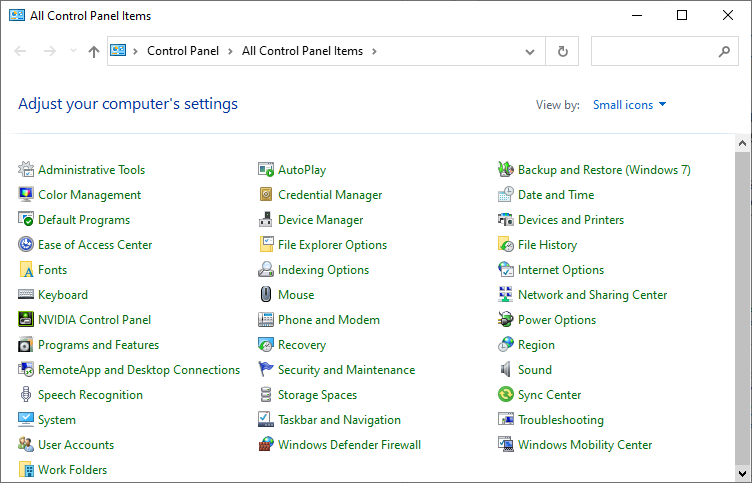Viewport: 752px width, 483px height.
Task: Click the Region globe icon
Action: [x=506, y=344]
